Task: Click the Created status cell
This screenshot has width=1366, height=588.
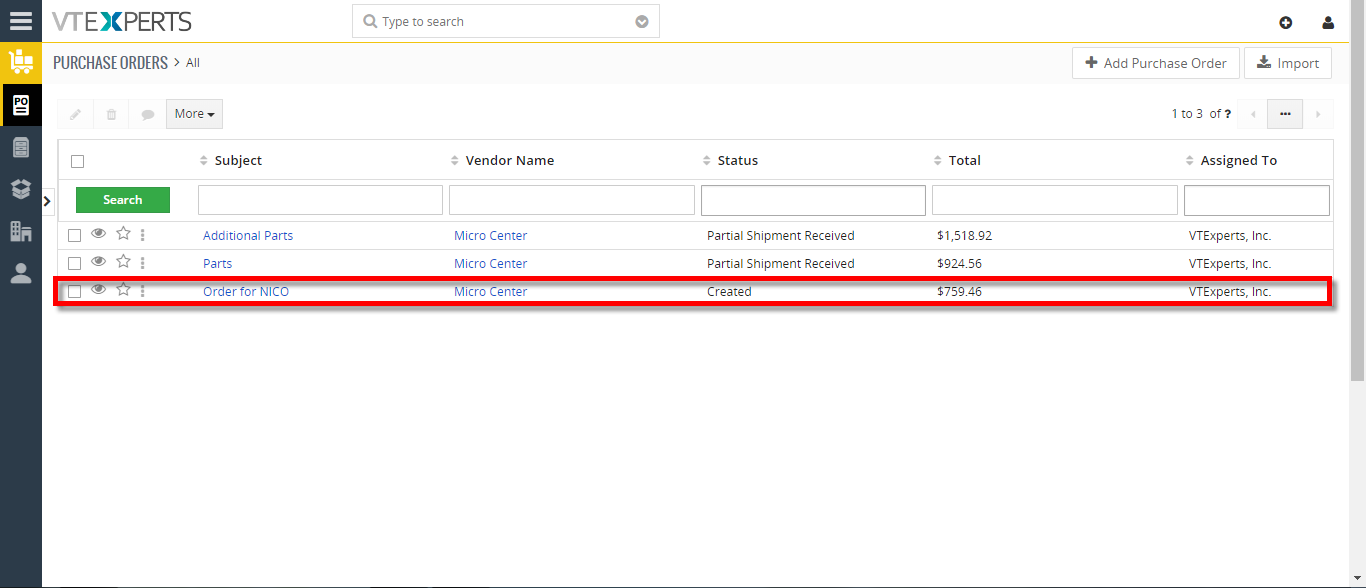Action: (729, 292)
